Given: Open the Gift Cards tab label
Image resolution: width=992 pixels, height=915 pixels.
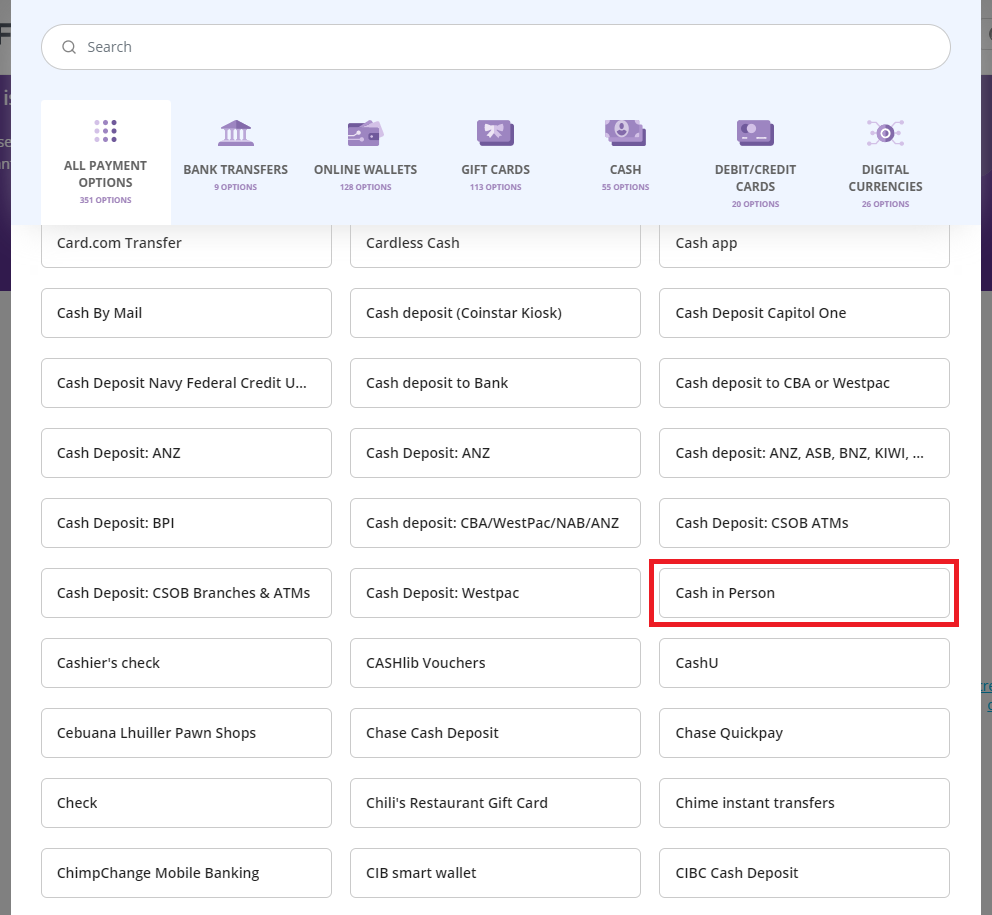Looking at the screenshot, I should click(495, 170).
